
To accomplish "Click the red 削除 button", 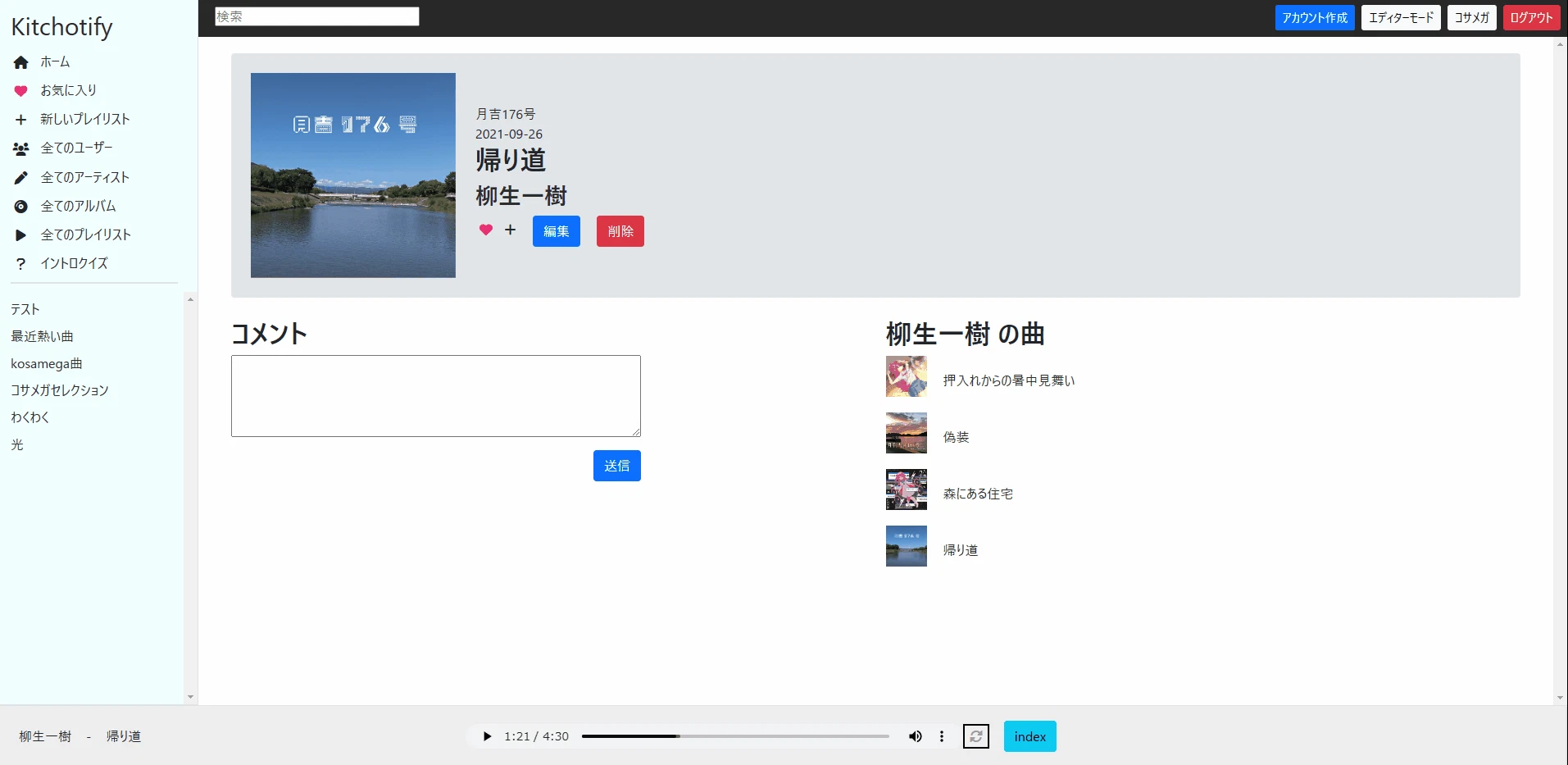I will point(620,231).
